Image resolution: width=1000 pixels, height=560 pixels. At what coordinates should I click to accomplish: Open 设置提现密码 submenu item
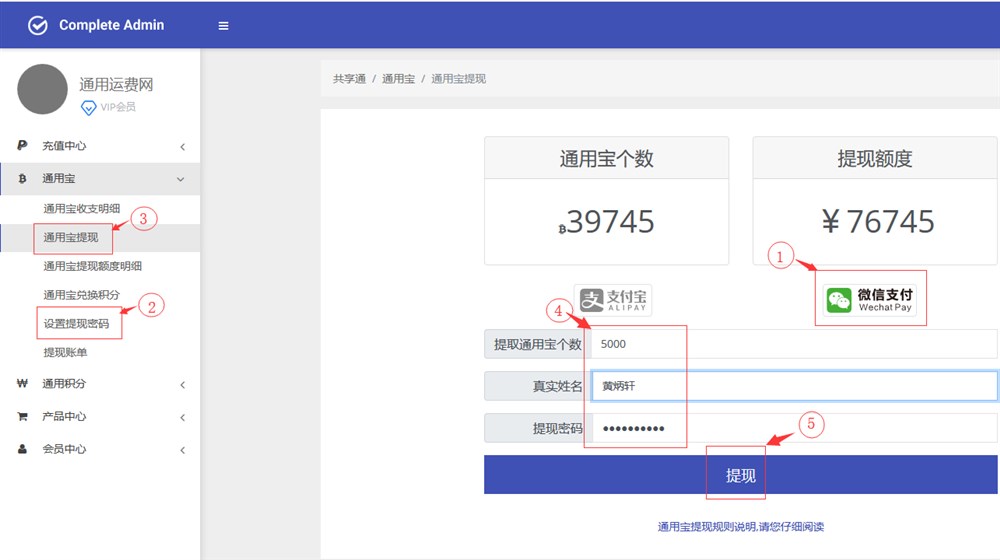coord(77,323)
